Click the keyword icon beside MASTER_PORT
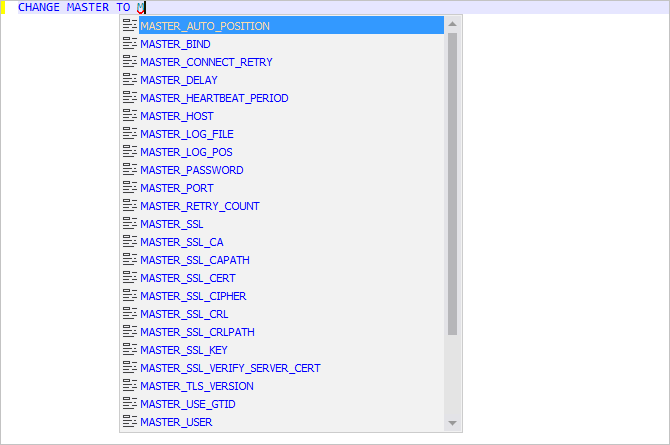Screen dimensions: 670x445 130,187
